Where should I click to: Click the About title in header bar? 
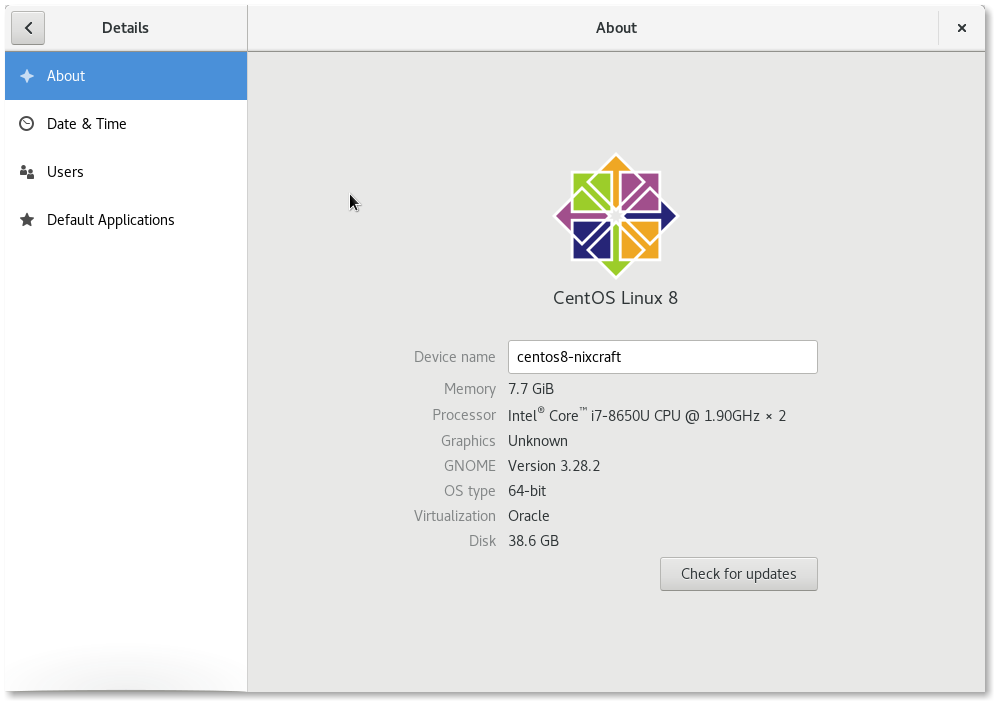[616, 28]
